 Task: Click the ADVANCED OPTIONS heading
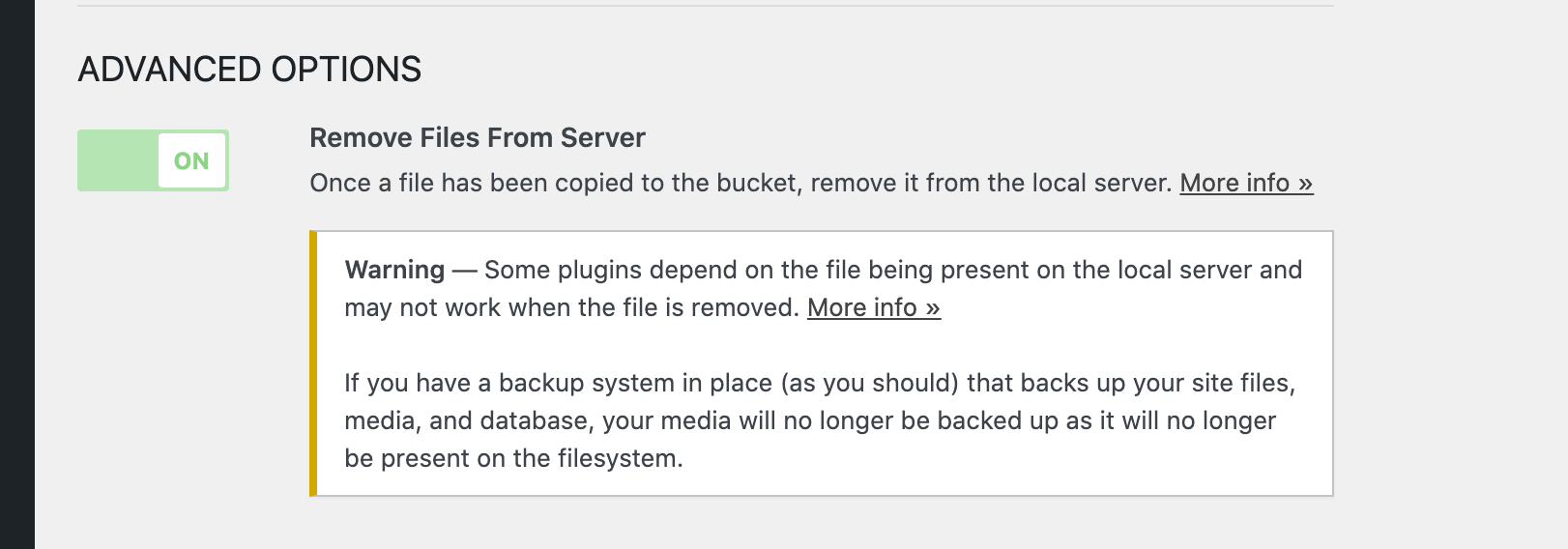point(249,70)
